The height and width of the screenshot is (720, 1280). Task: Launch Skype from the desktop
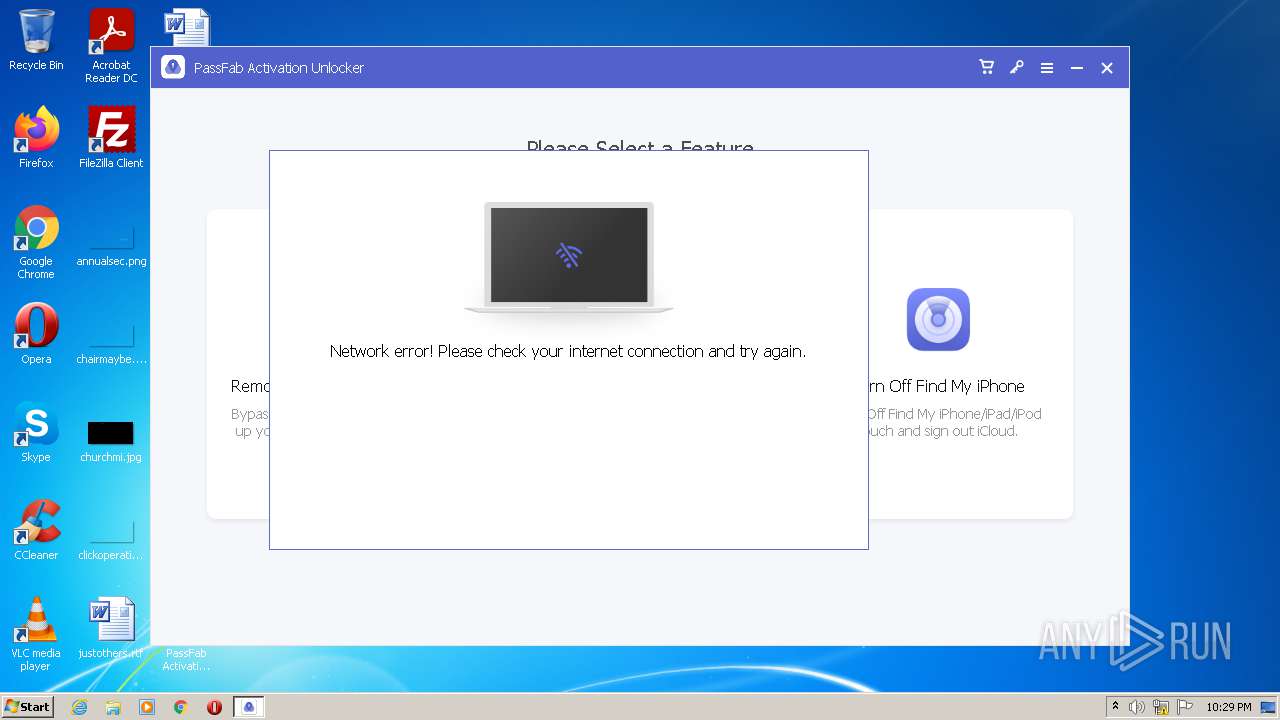36,432
